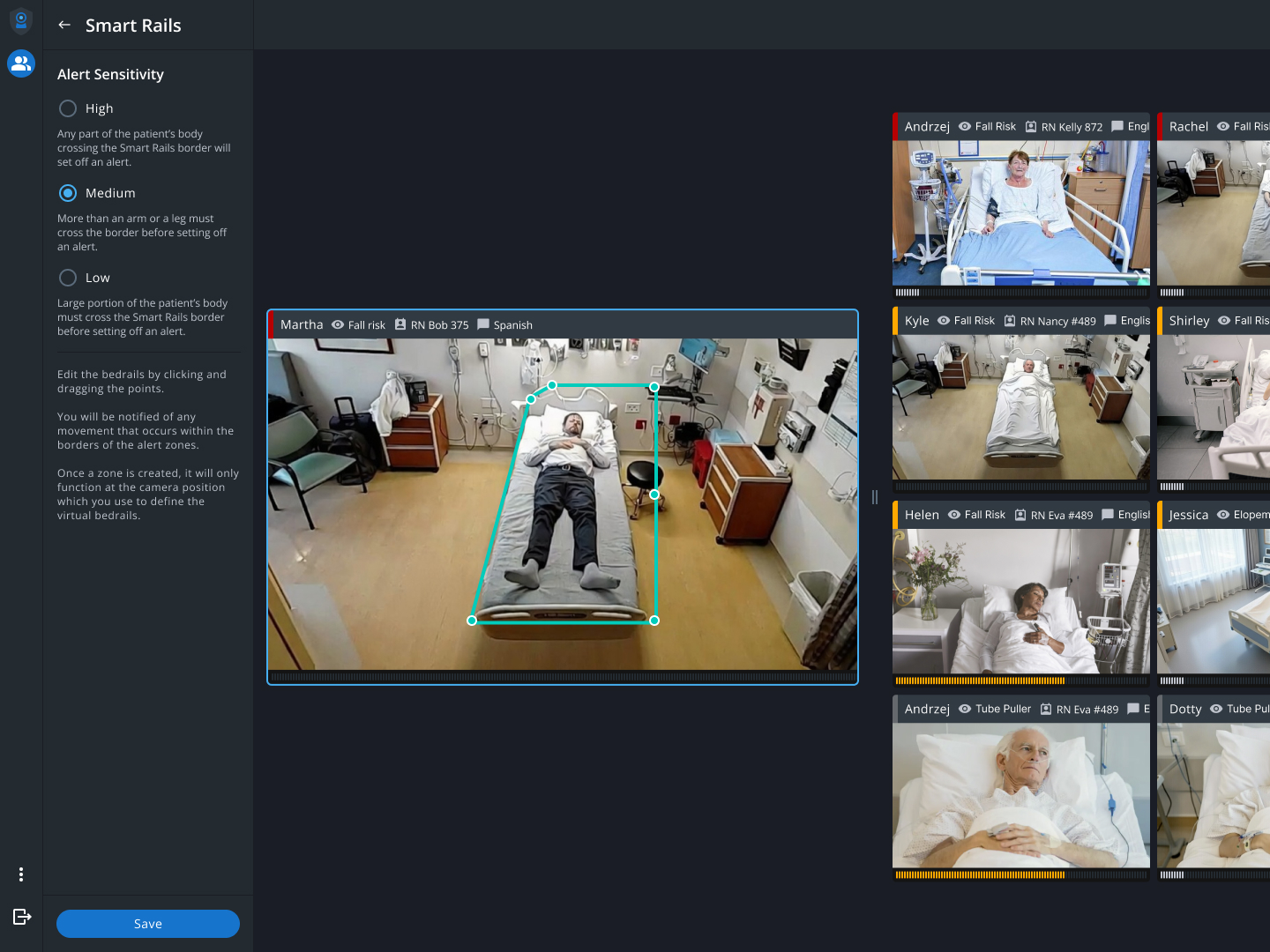Click Kyle's Fall Risk eye icon

tap(944, 320)
